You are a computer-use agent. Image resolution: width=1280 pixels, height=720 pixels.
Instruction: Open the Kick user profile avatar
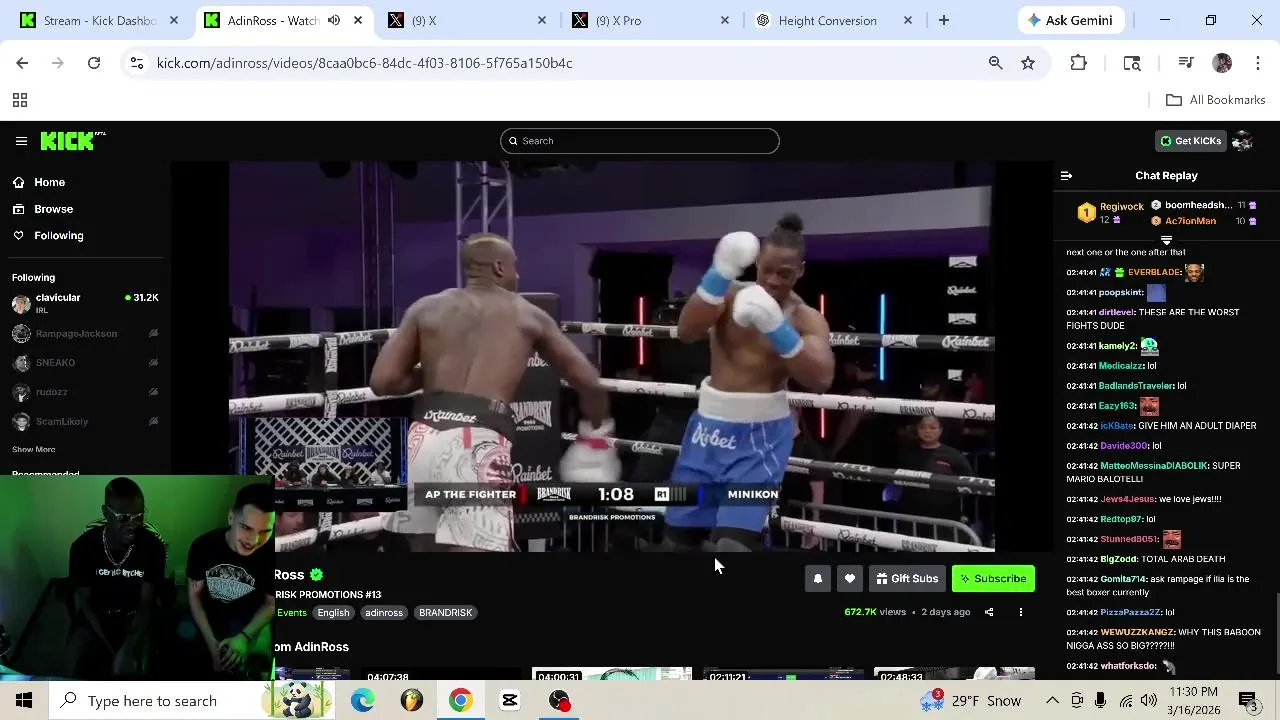tap(1242, 141)
